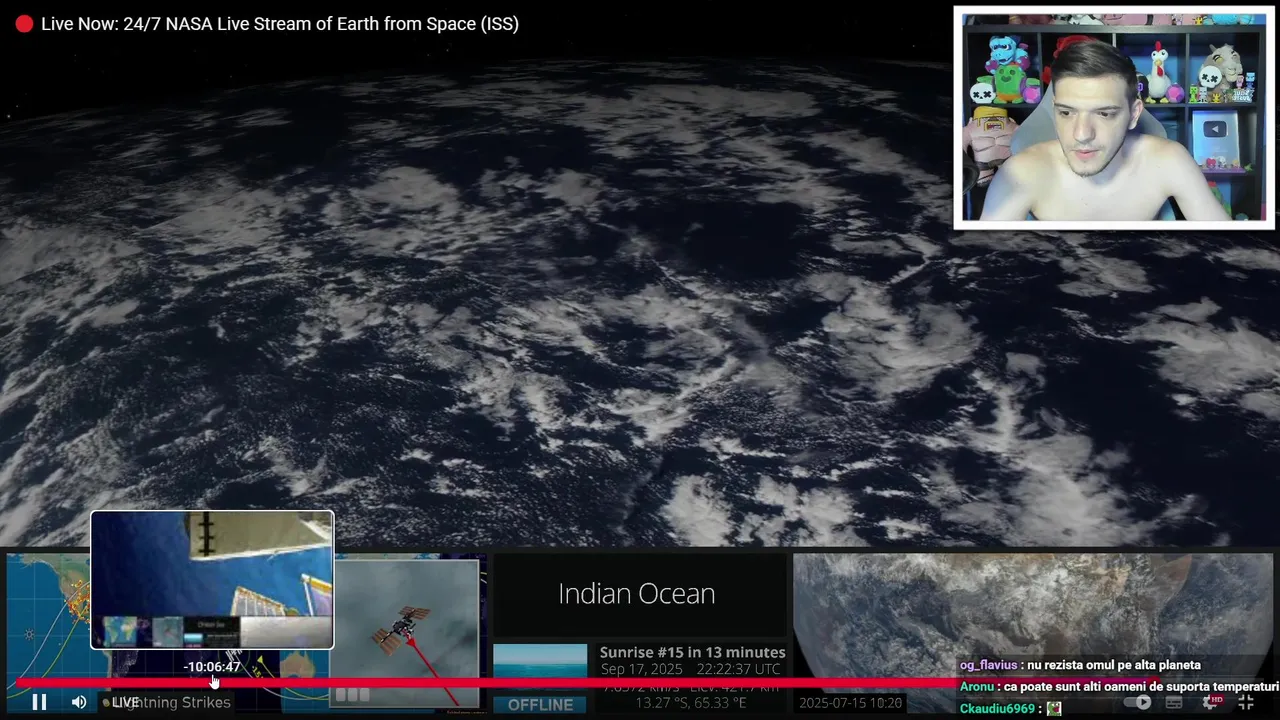Click the 'Indian Ocean' location label

[x=636, y=593]
